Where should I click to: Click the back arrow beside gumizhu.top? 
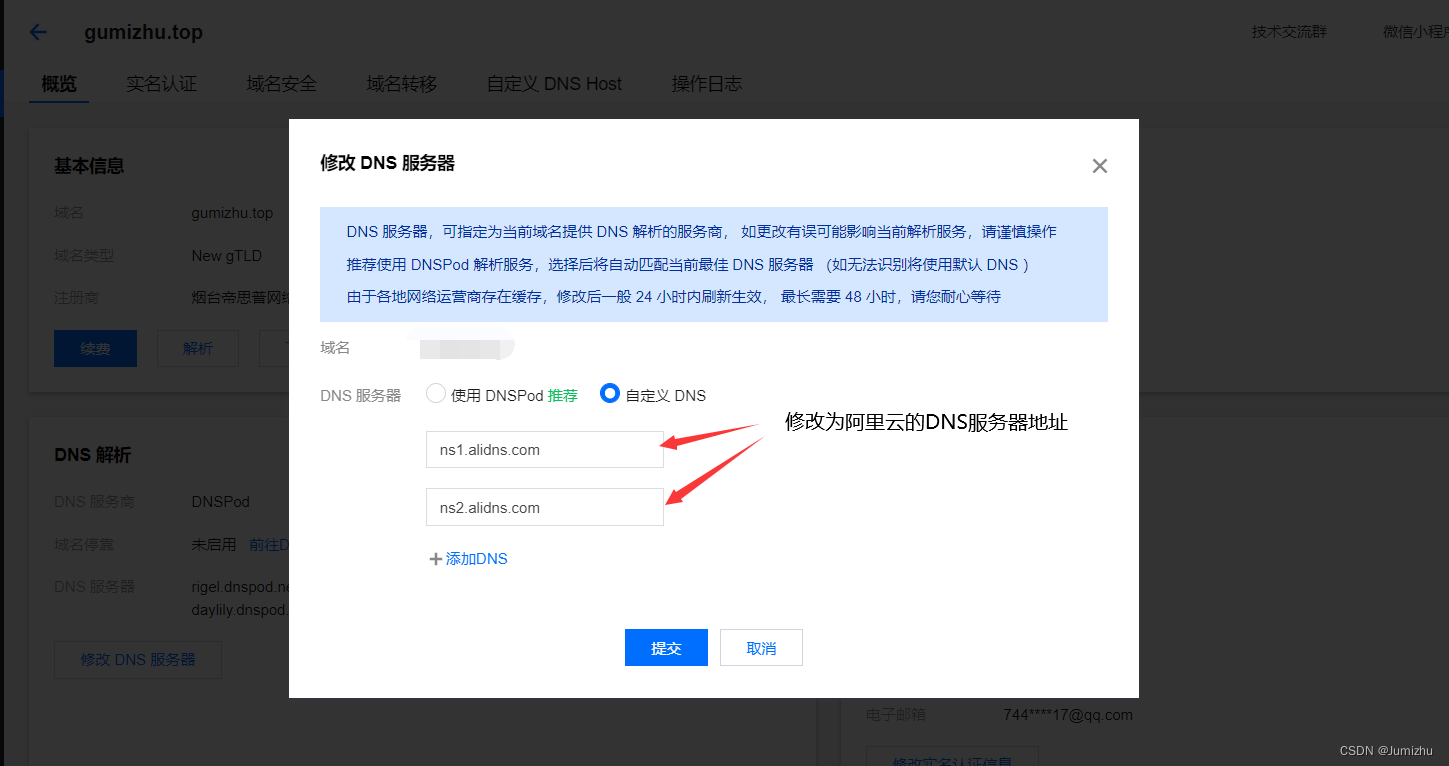37,31
